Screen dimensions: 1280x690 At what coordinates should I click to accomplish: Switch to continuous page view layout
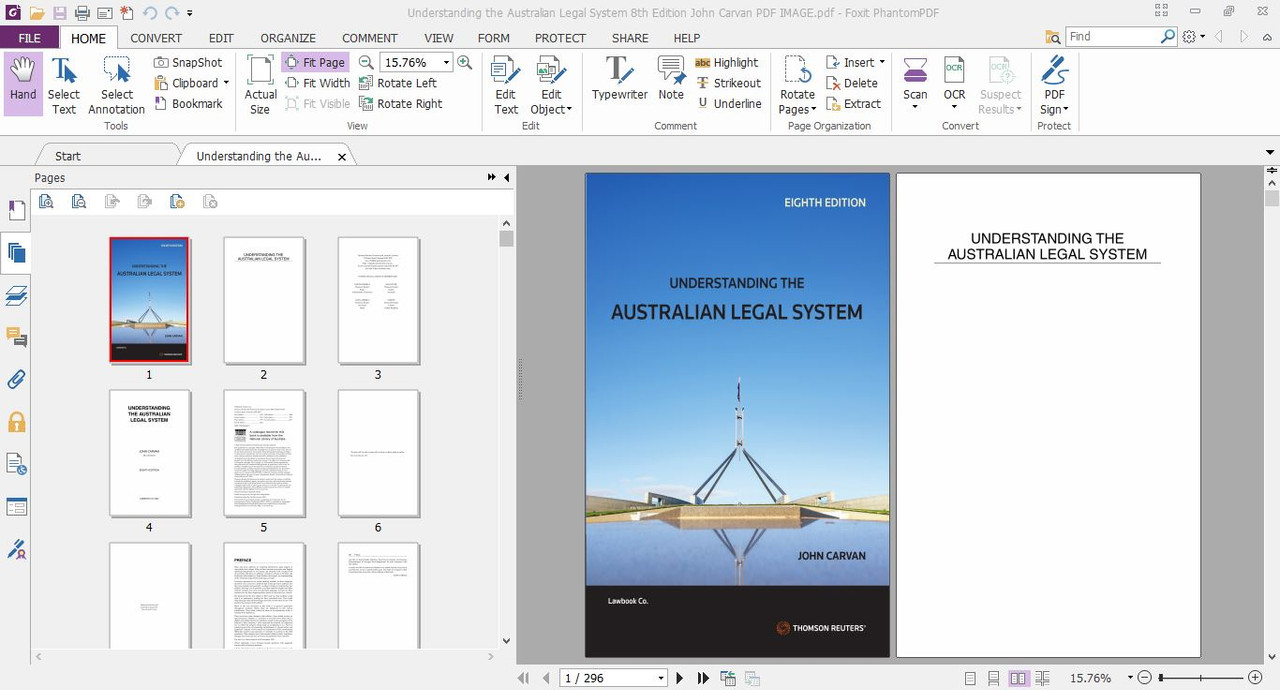click(x=994, y=678)
